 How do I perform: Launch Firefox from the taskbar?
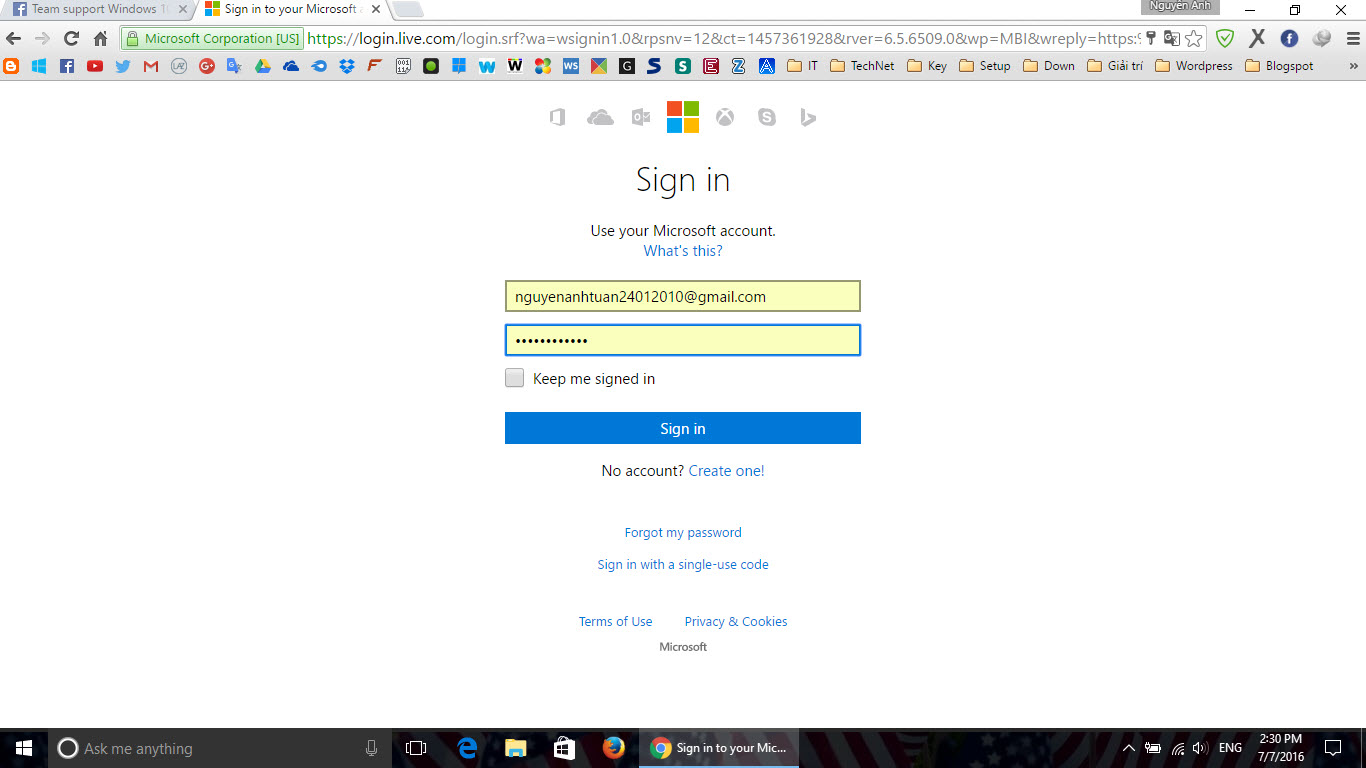tap(613, 748)
